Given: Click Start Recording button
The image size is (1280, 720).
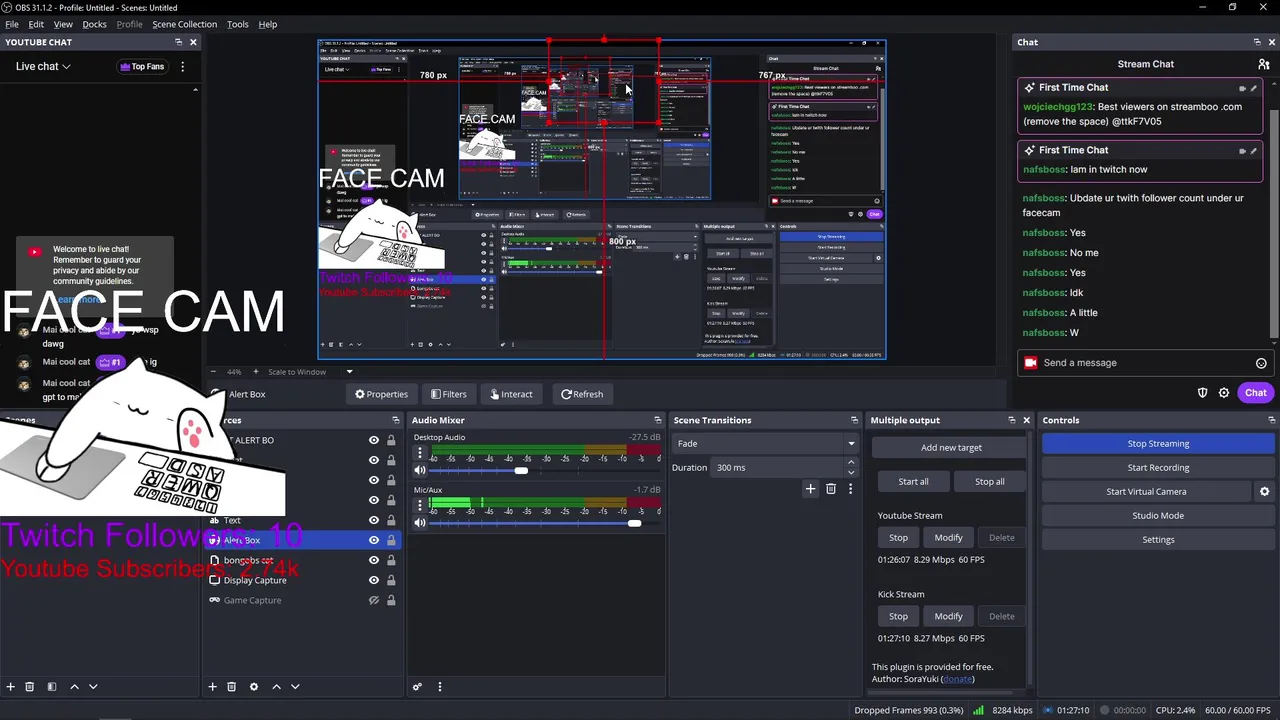Looking at the screenshot, I should [x=1158, y=468].
